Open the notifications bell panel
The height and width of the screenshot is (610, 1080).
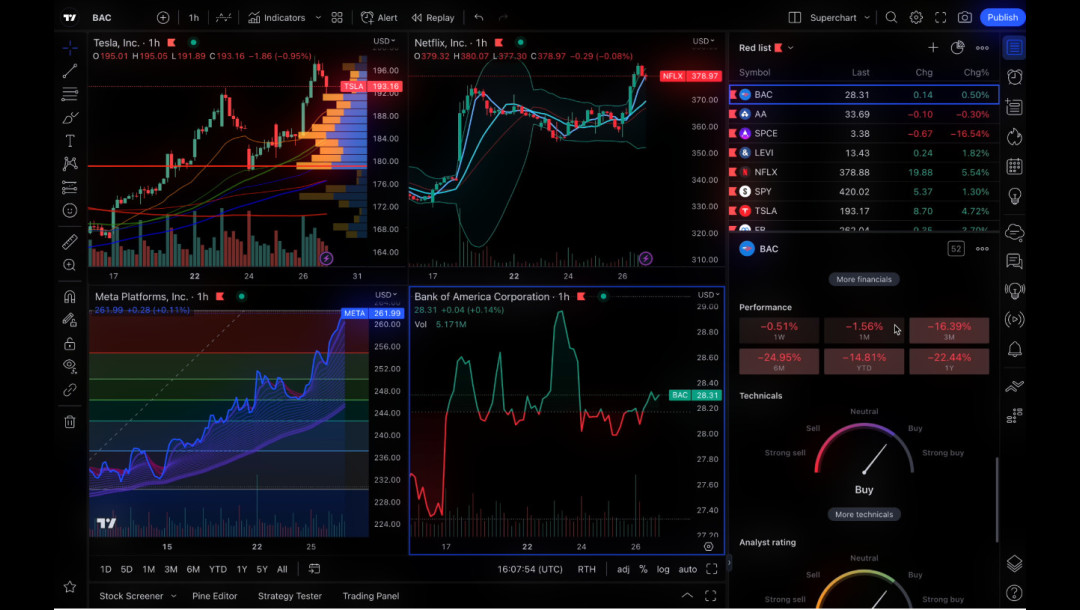coord(1015,349)
